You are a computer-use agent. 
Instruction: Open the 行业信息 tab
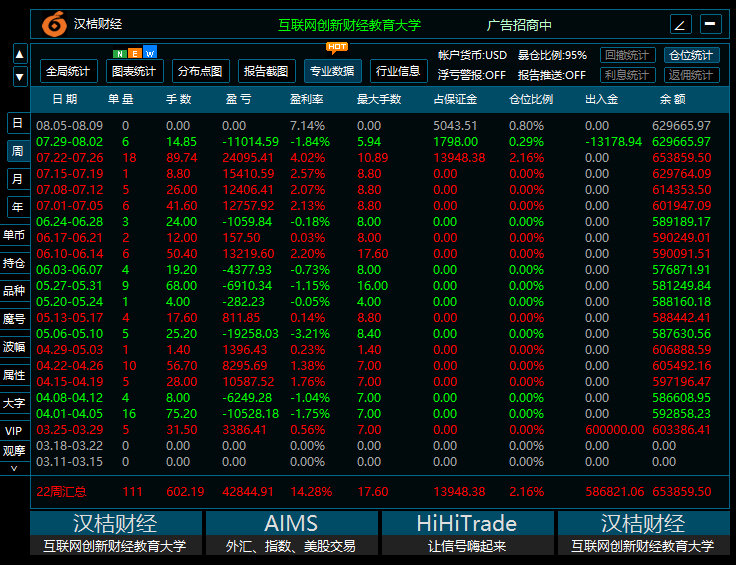pos(399,71)
